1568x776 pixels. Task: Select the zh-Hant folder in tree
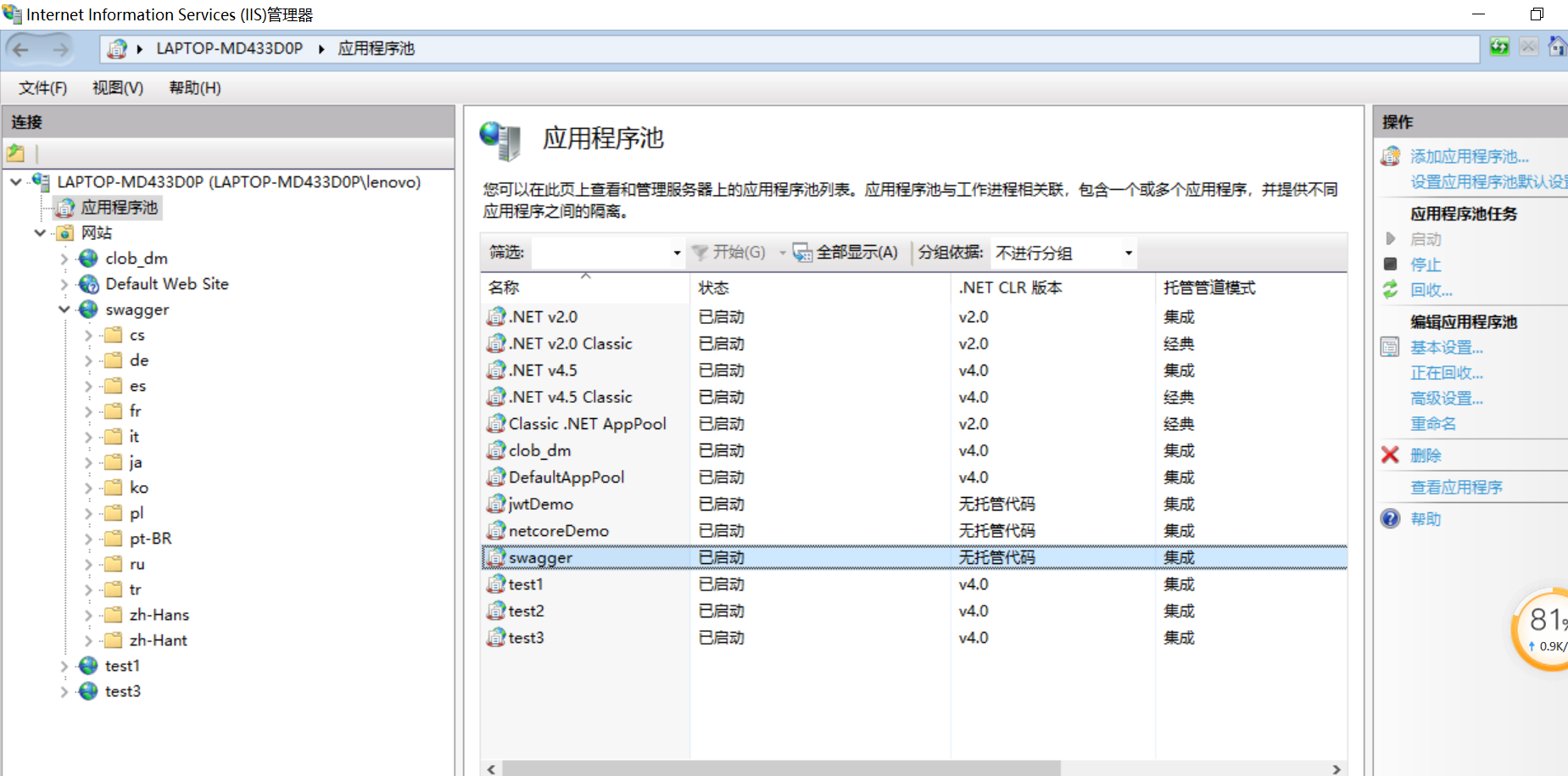tap(158, 640)
